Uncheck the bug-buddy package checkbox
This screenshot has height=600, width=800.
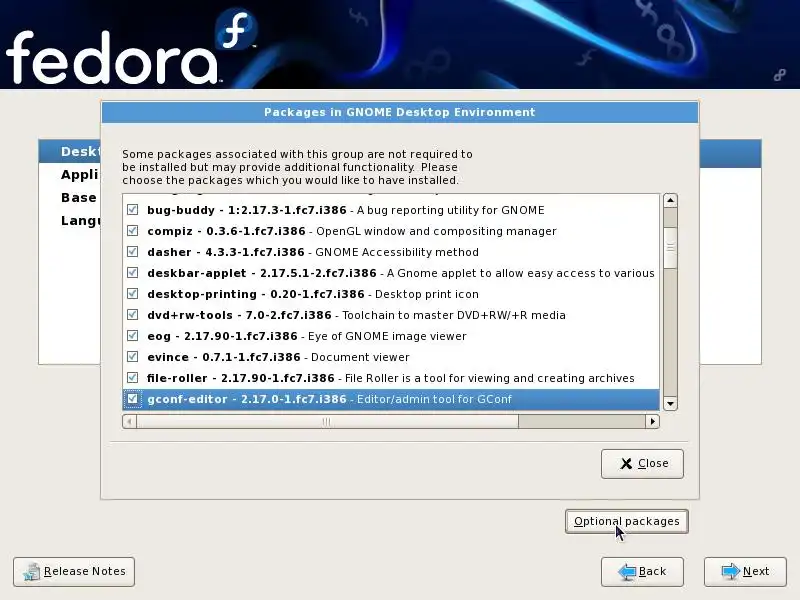tap(133, 210)
